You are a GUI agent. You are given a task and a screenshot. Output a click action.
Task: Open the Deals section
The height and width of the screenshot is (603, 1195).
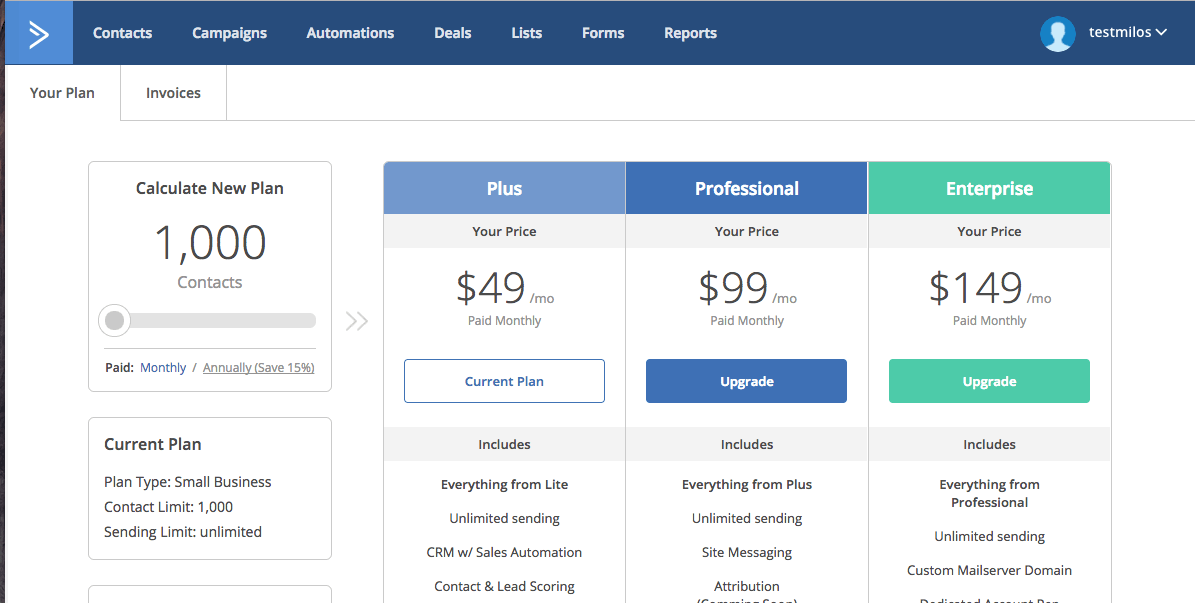(452, 33)
